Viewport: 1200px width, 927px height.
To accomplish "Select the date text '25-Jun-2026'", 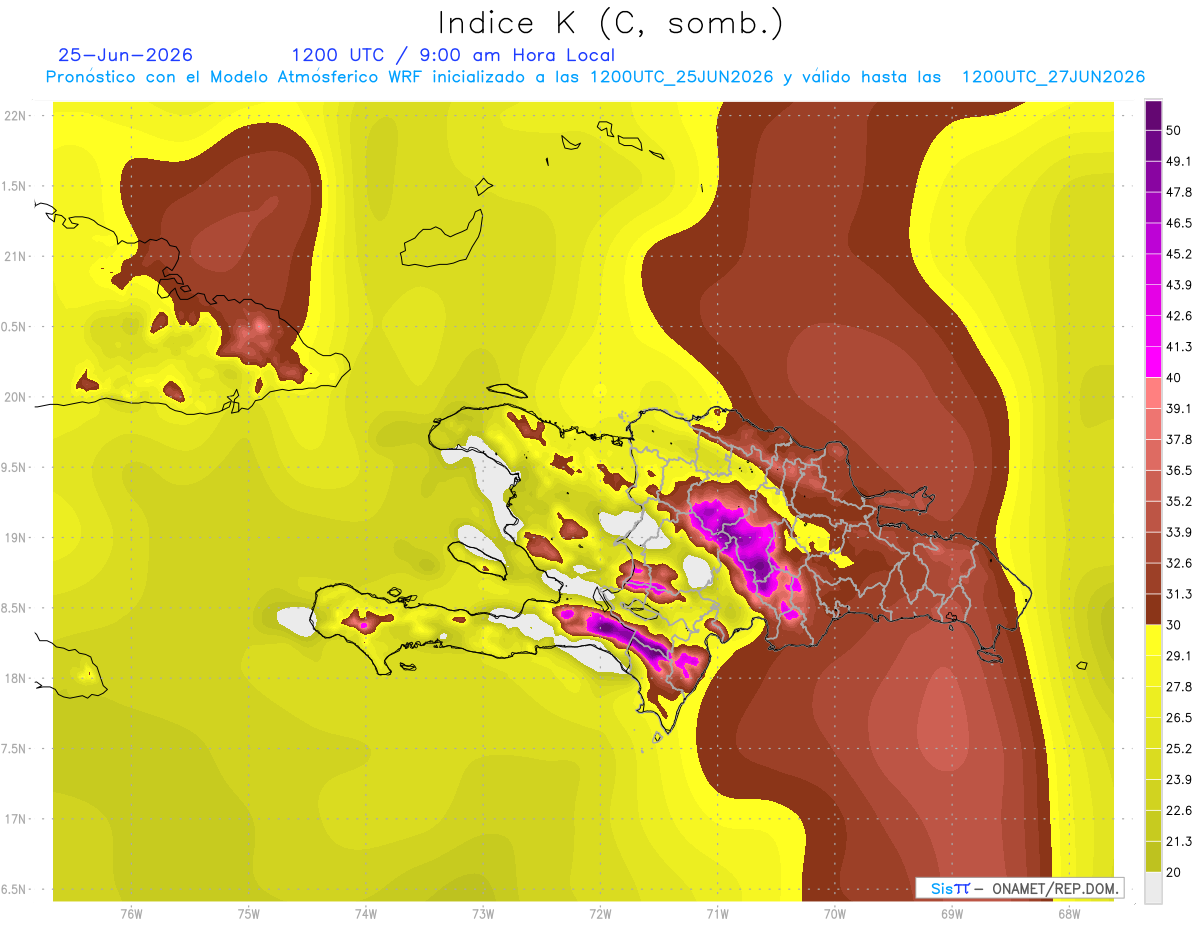I will pyautogui.click(x=126, y=55).
